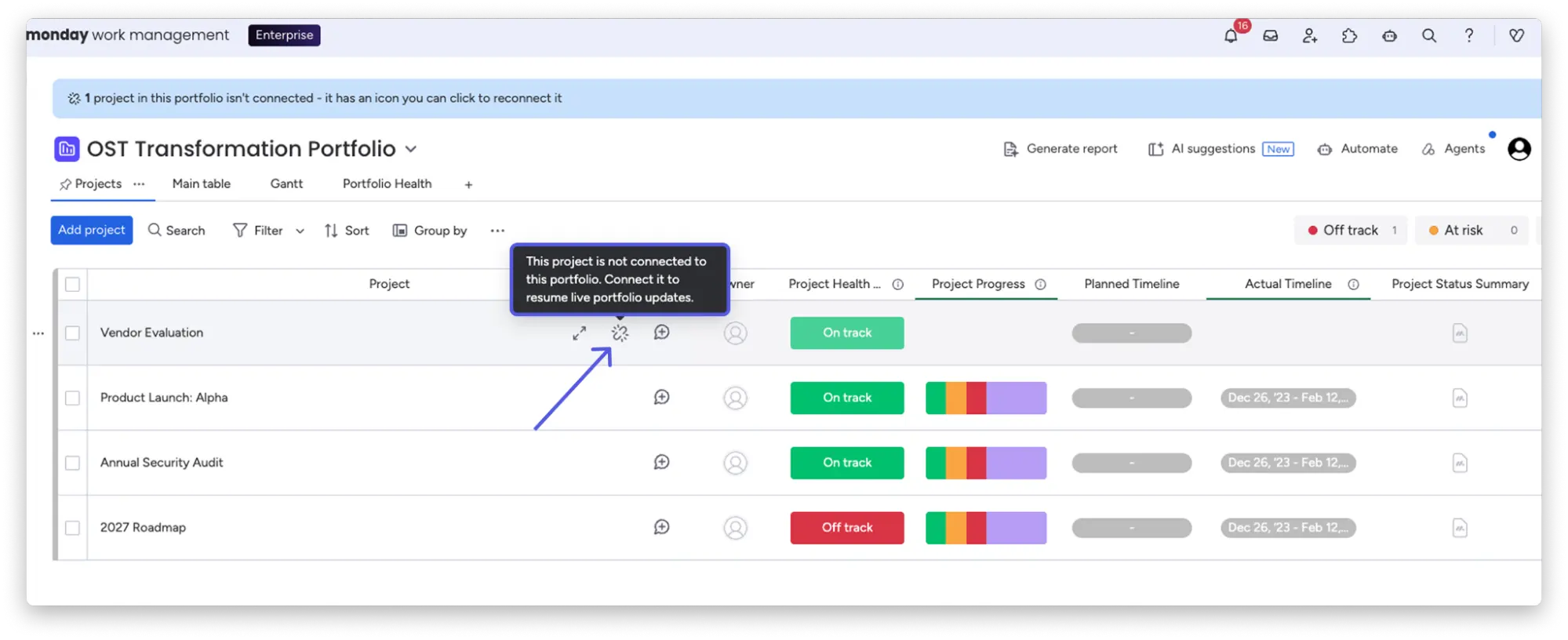Open the Filter dropdown arrow
Viewport: 1568px width, 640px height.
click(300, 231)
